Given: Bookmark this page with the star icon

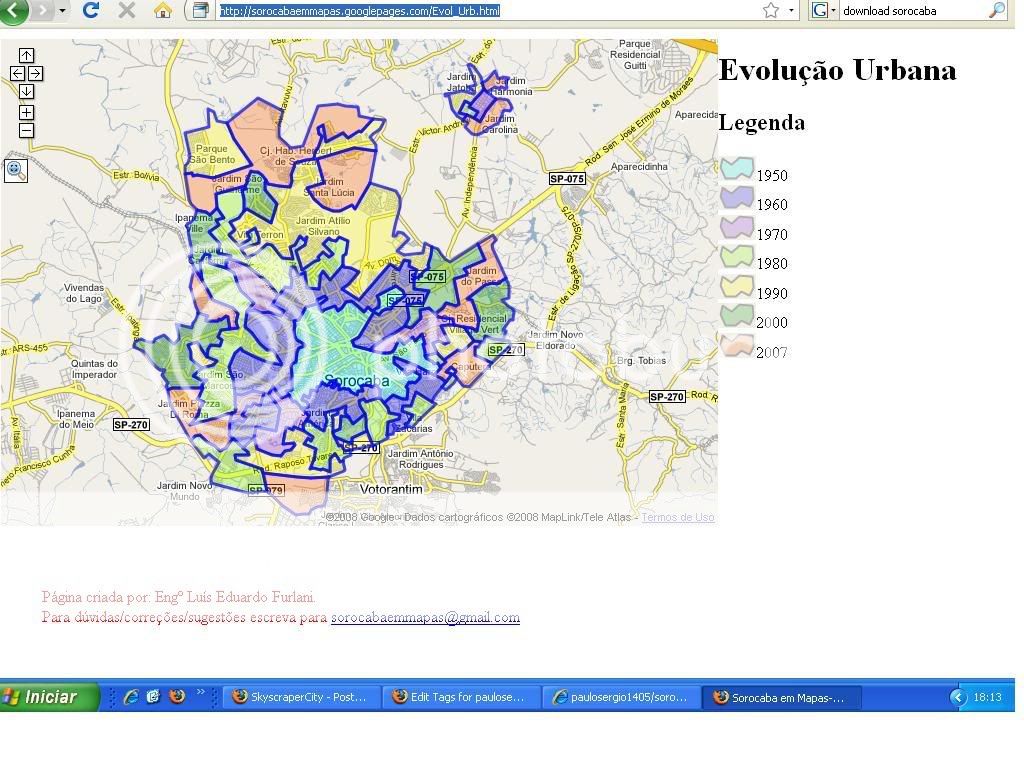Looking at the screenshot, I should 770,11.
